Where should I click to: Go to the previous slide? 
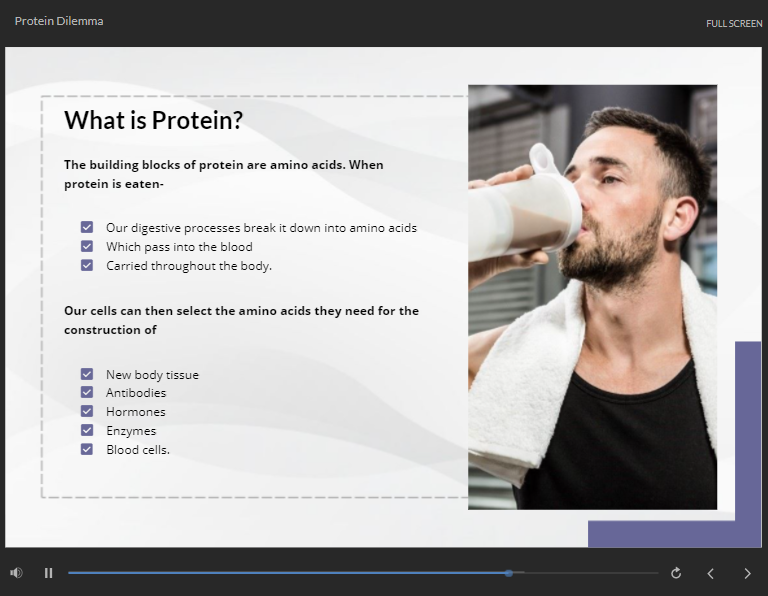pos(711,573)
